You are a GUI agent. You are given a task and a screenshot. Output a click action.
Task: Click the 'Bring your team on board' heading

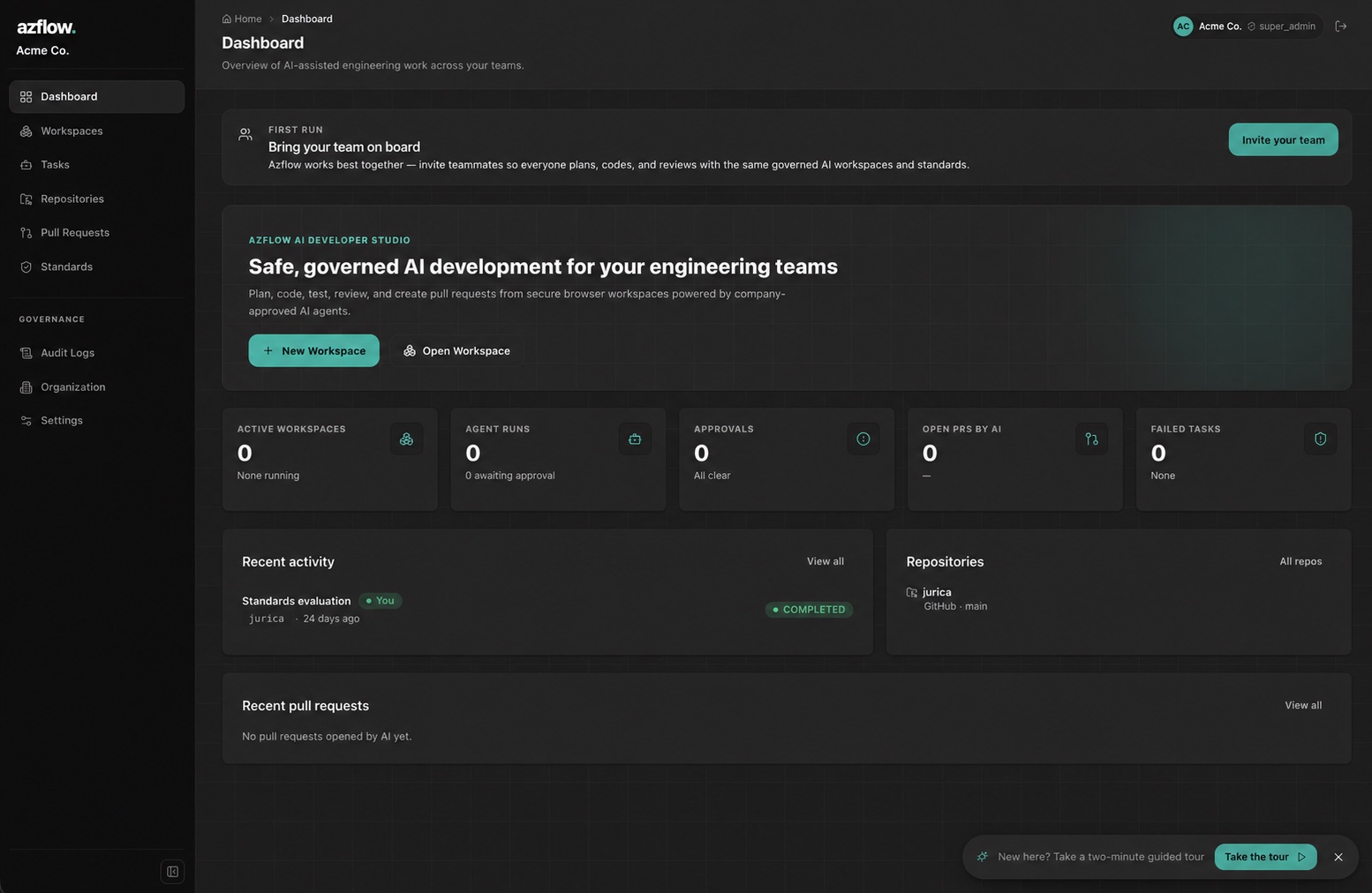344,146
